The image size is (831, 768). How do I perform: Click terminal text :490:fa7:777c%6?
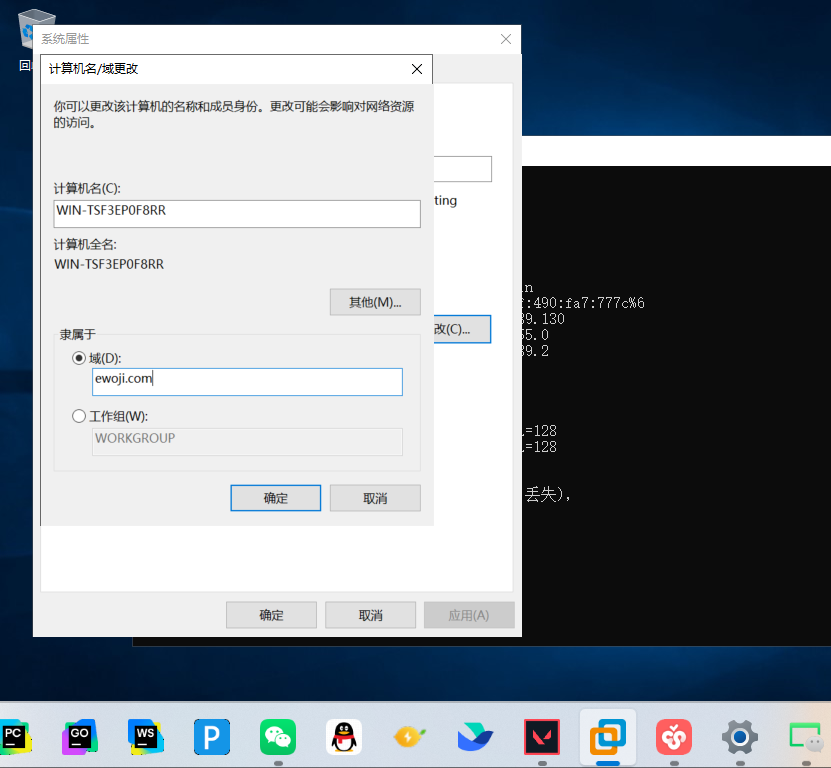tap(584, 303)
